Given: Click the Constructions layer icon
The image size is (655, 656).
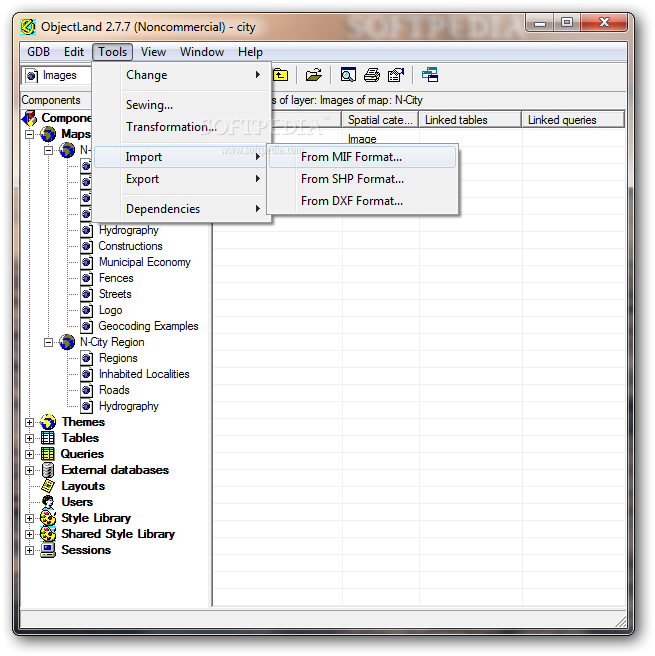Looking at the screenshot, I should pos(87,246).
